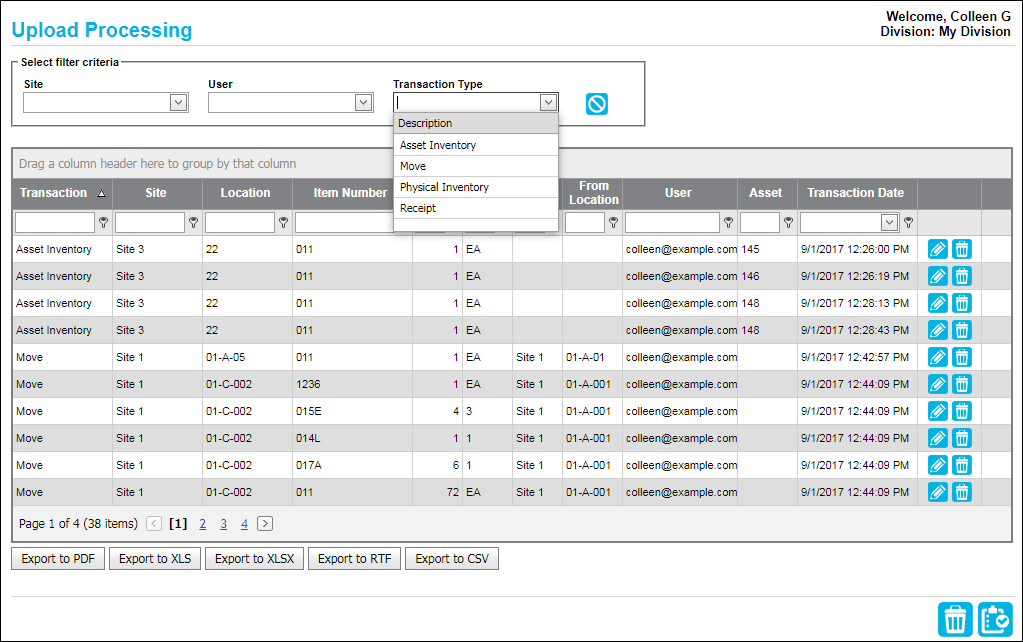Delete the Move row for item 014L

962,438
